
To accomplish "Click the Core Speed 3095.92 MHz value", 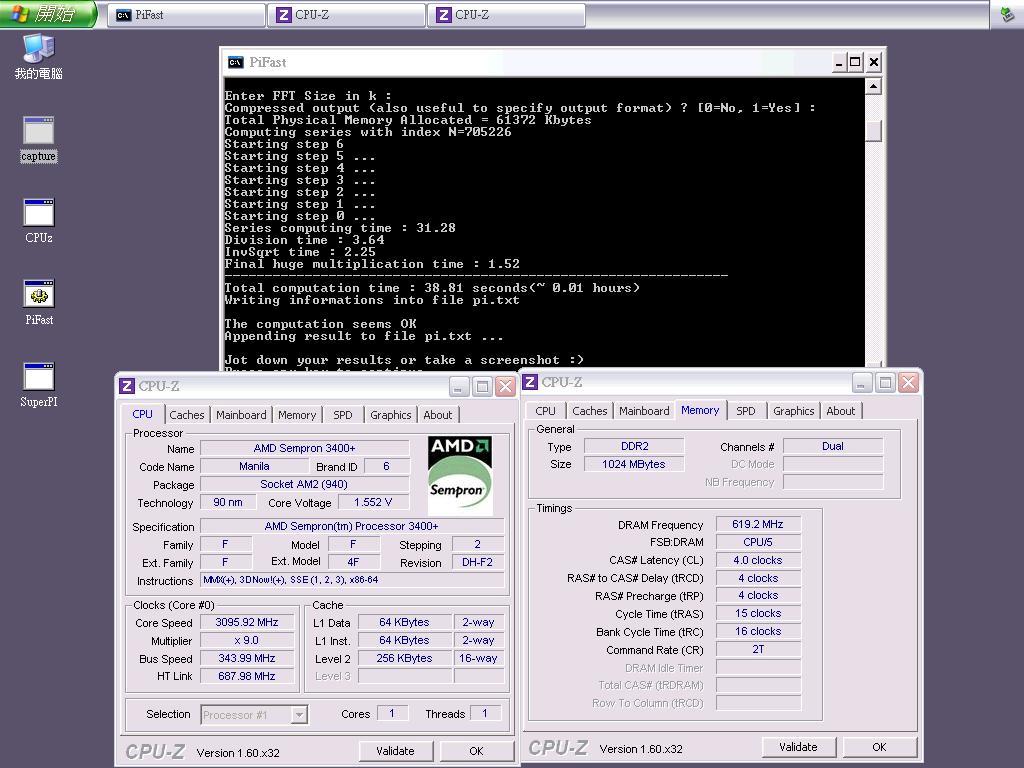I will click(x=247, y=622).
